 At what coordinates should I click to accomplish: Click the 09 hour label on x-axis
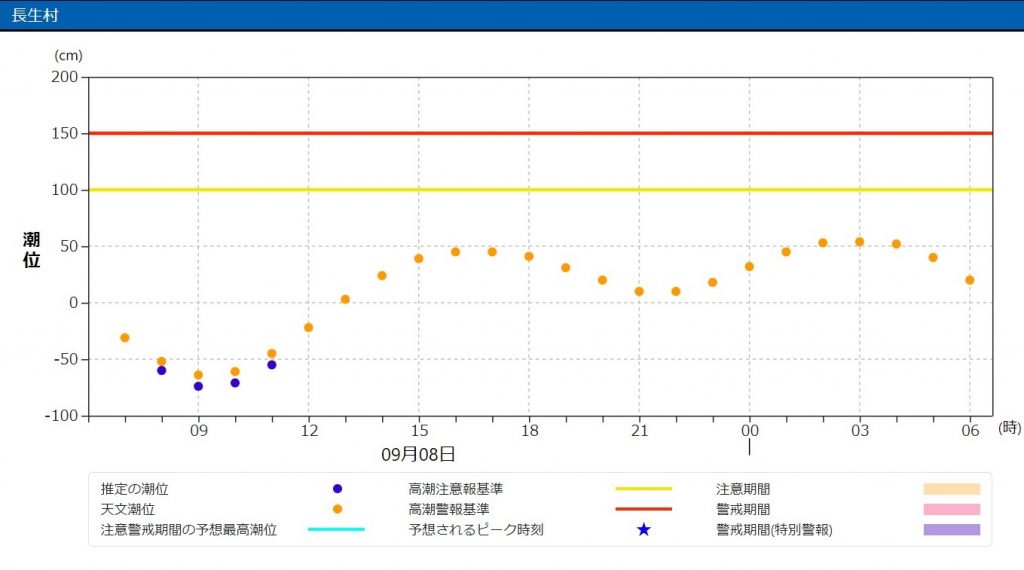point(199,430)
